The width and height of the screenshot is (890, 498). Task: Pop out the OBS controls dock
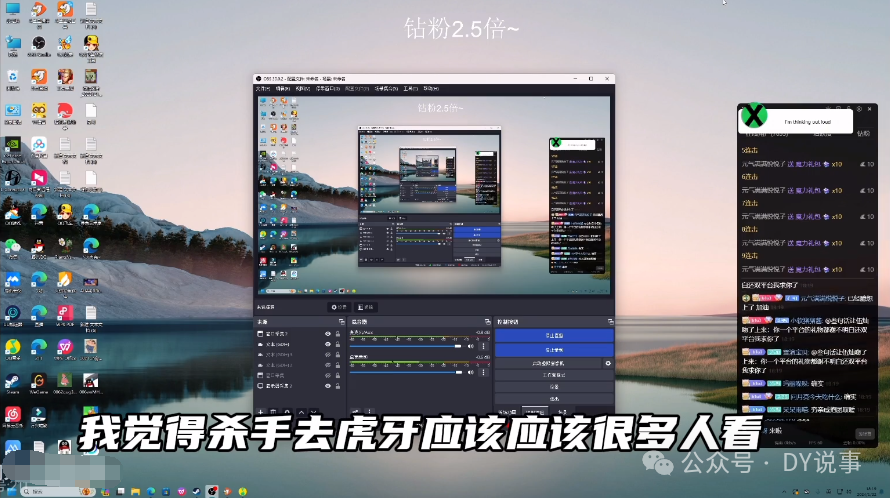click(x=611, y=322)
